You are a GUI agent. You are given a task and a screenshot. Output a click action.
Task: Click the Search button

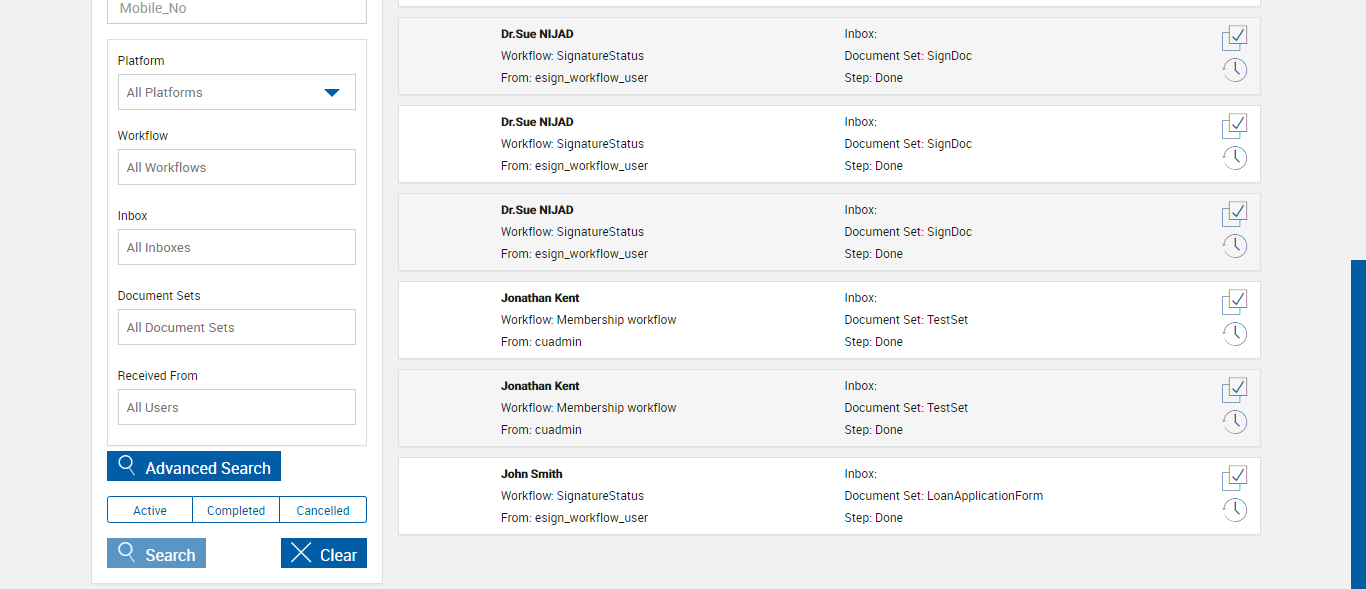point(156,554)
